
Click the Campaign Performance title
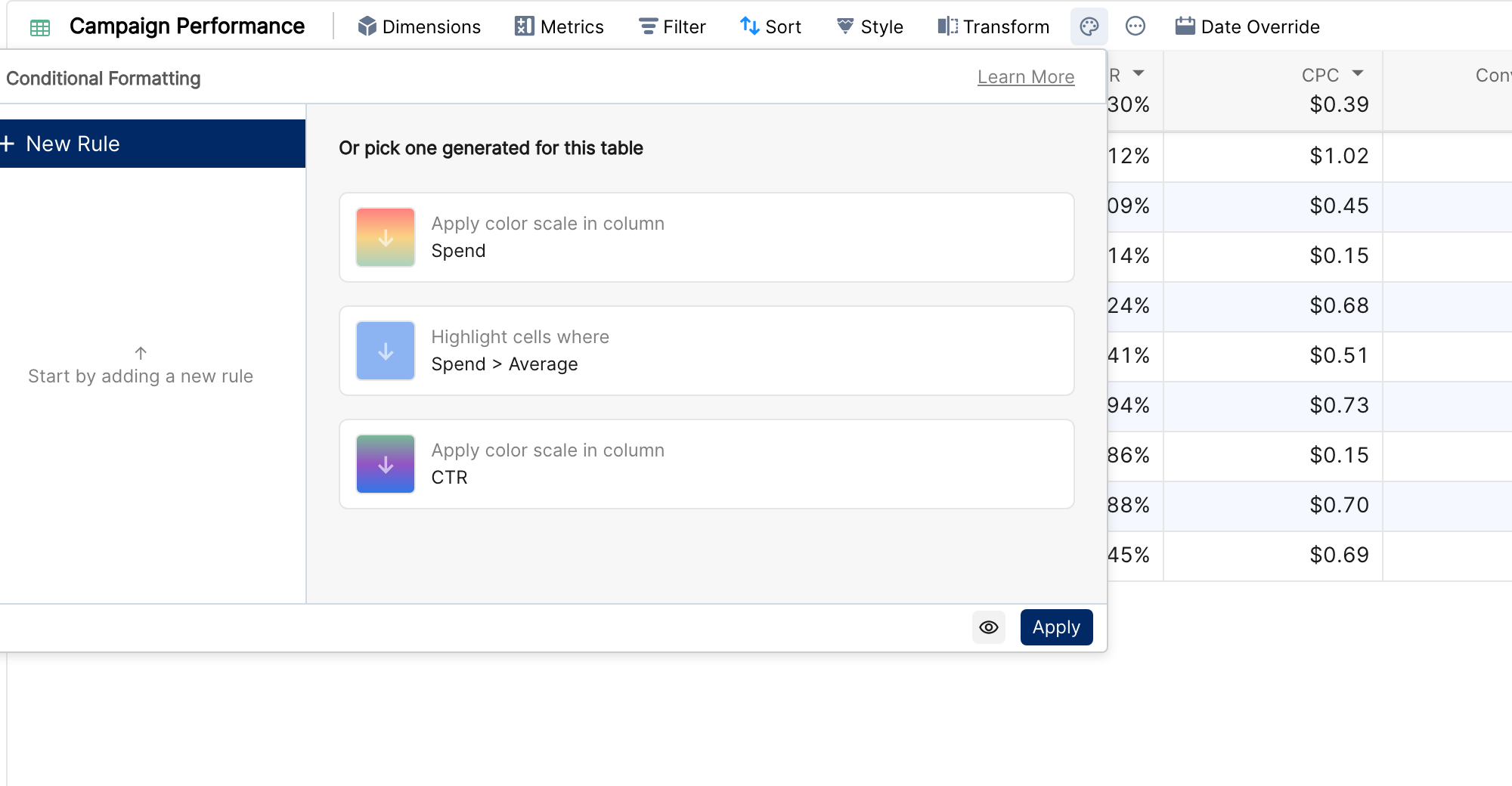click(x=187, y=26)
